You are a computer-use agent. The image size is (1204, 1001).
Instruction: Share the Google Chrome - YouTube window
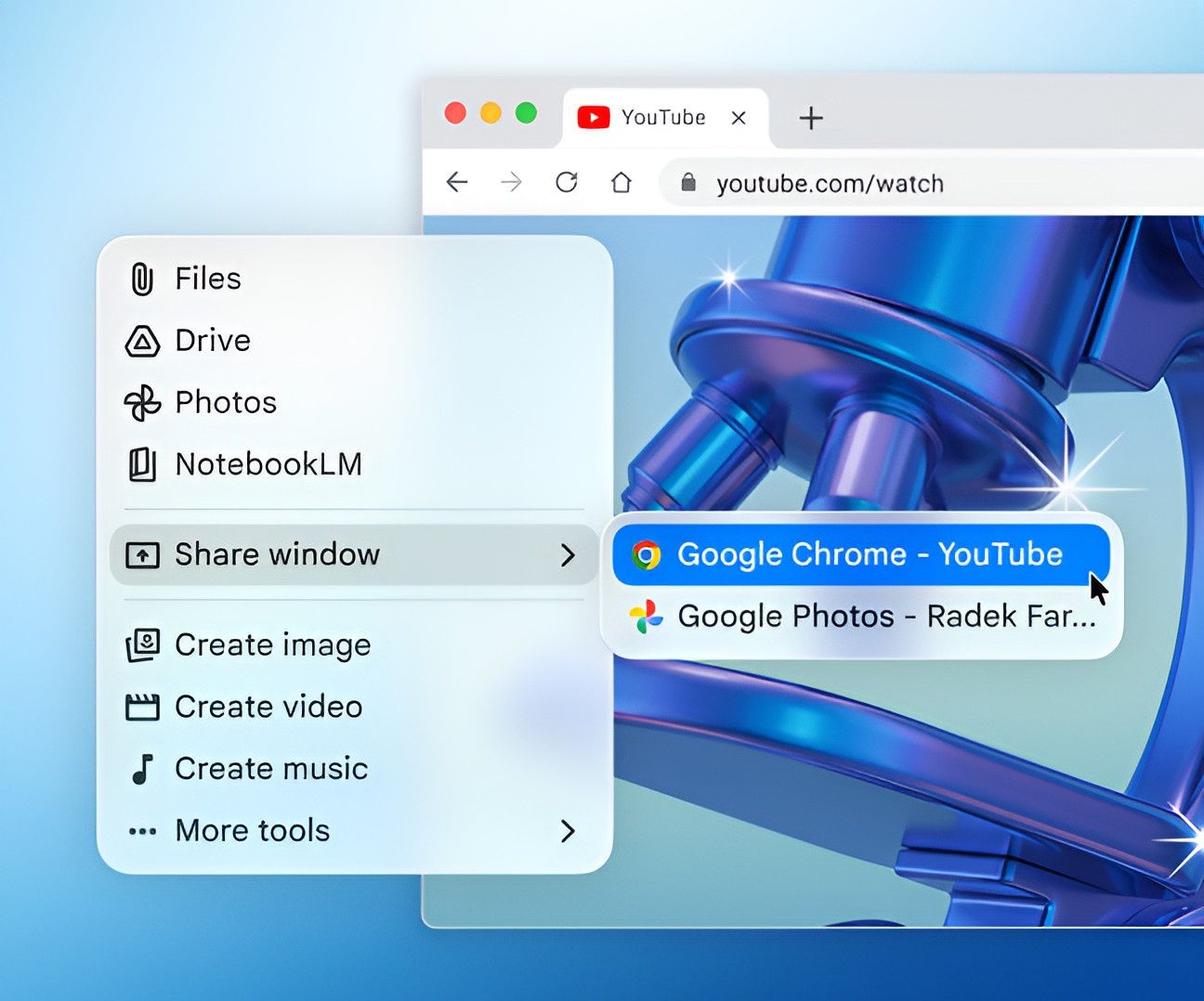(861, 555)
